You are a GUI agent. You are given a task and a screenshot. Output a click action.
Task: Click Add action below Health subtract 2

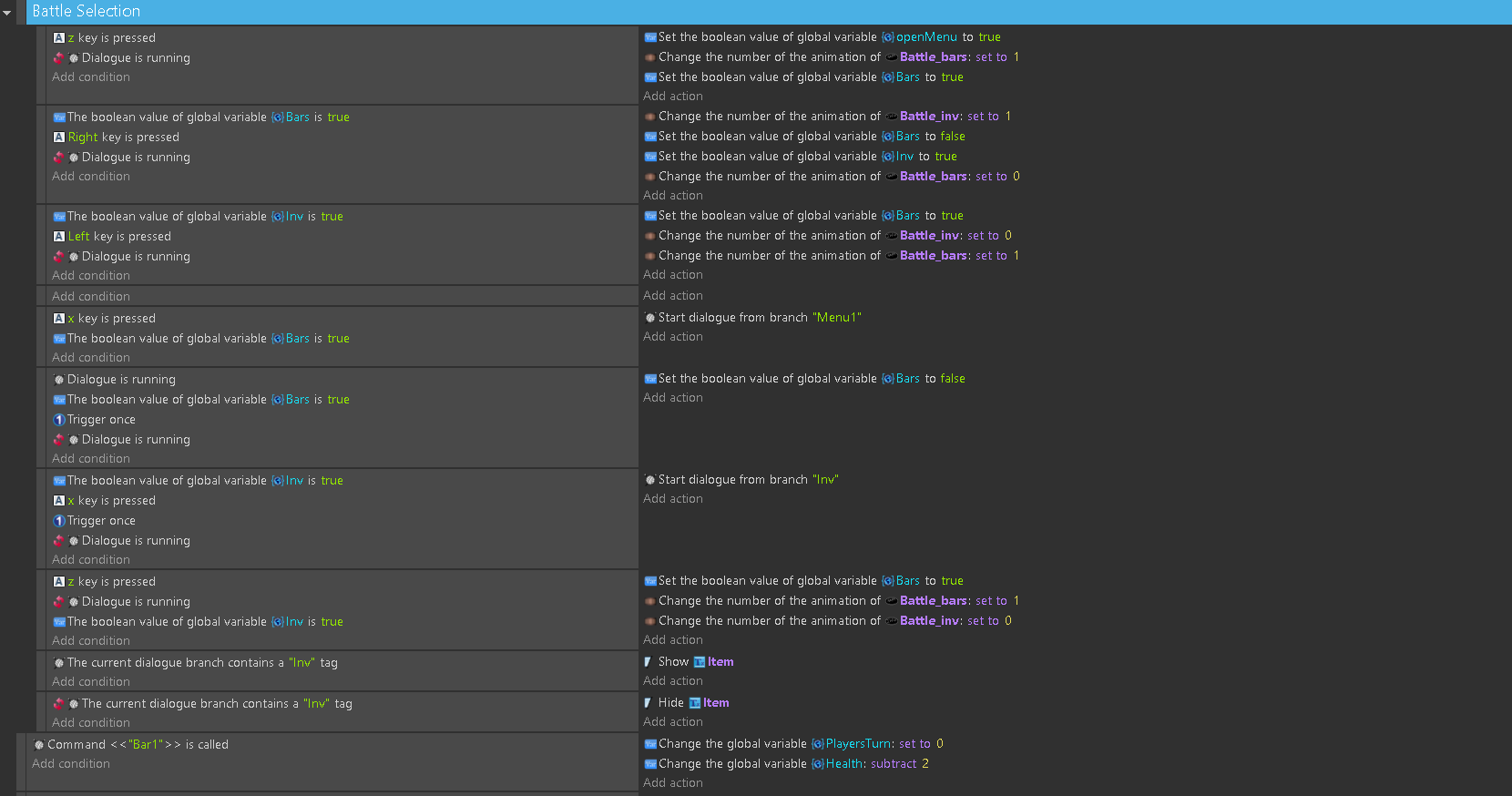(x=673, y=783)
